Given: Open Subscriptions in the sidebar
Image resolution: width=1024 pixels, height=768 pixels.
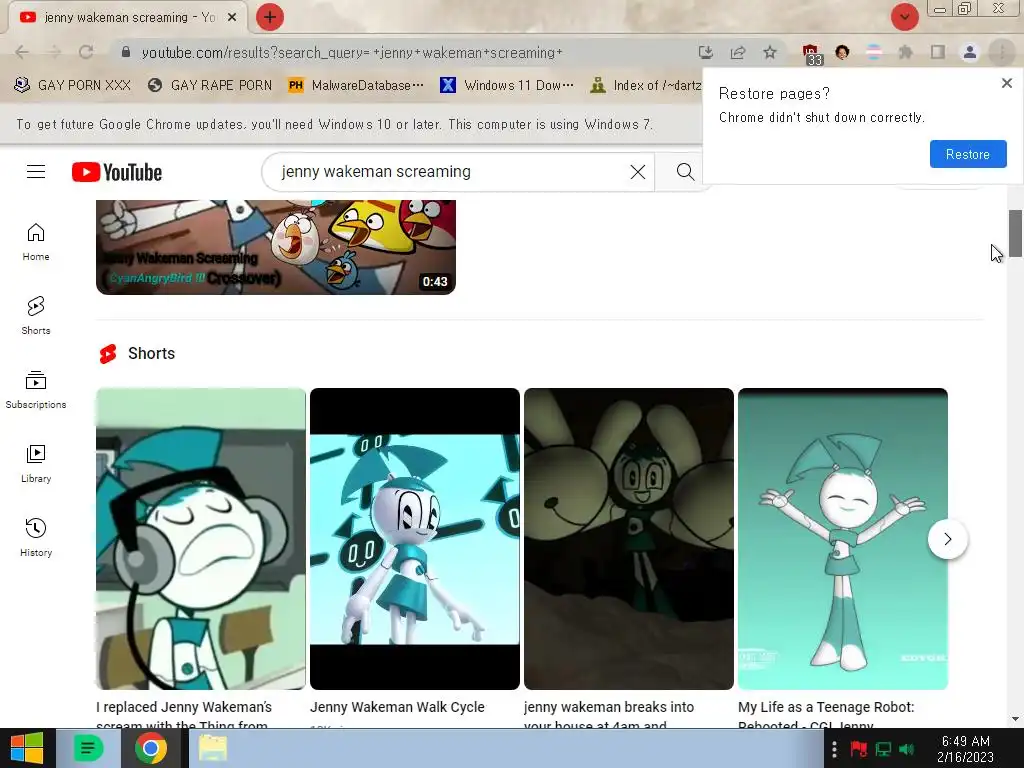Looking at the screenshot, I should (36, 390).
